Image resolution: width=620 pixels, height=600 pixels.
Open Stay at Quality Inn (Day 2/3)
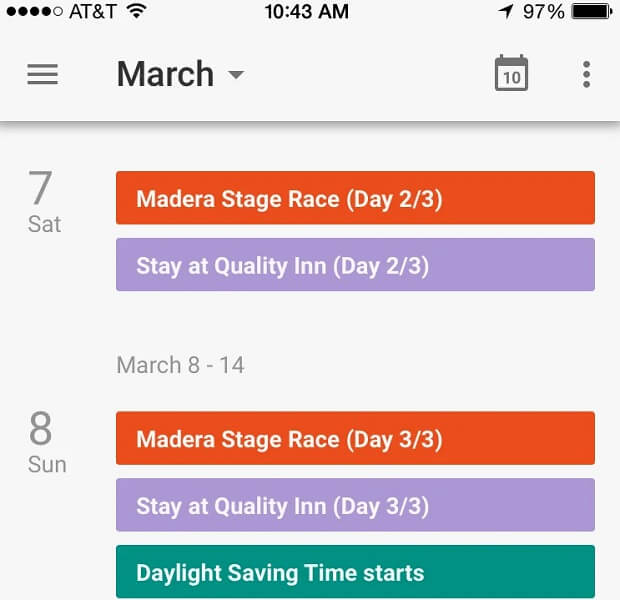click(355, 265)
